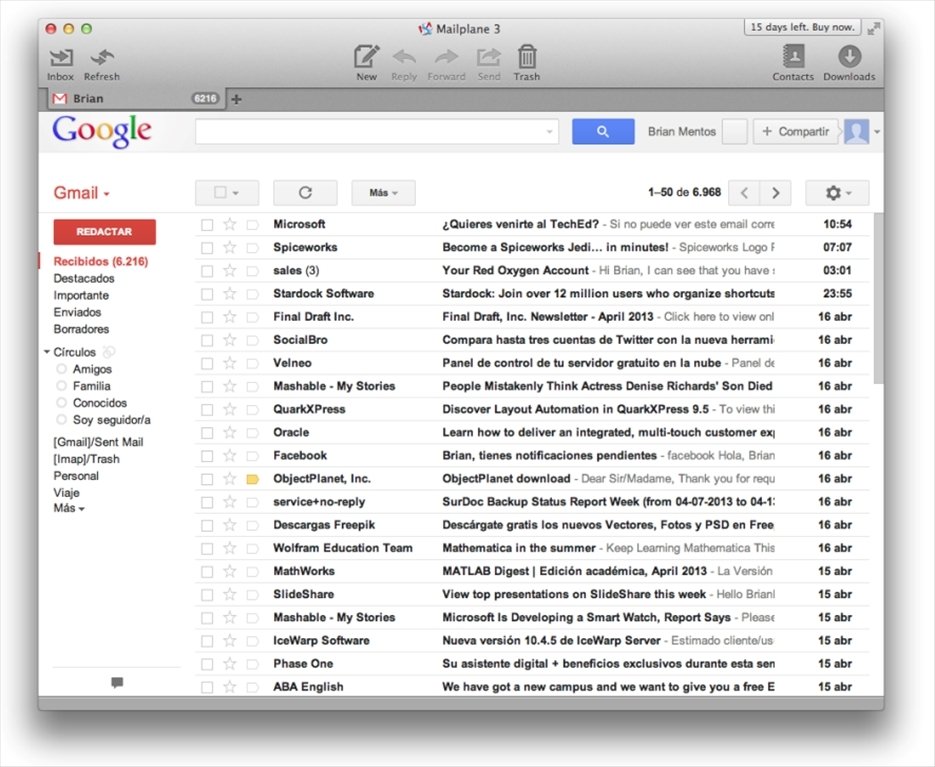The height and width of the screenshot is (767, 935).
Task: Click the Send toolbar icon
Action: coord(489,64)
